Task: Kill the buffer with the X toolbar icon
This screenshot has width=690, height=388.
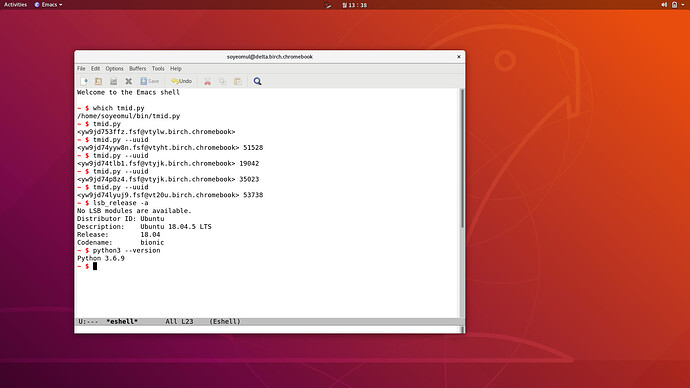Action: tap(128, 81)
